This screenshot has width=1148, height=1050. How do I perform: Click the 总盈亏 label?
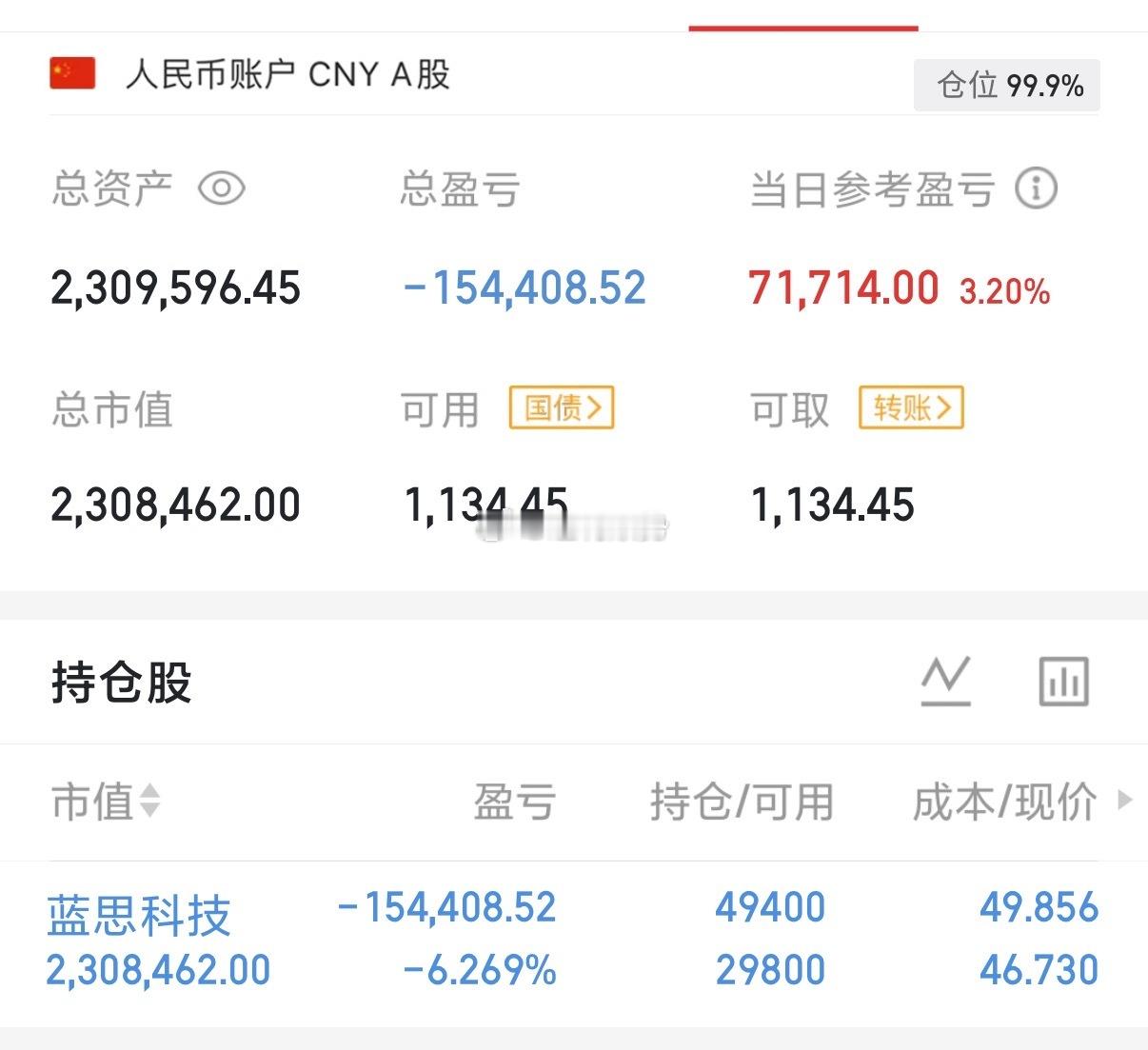[459, 188]
